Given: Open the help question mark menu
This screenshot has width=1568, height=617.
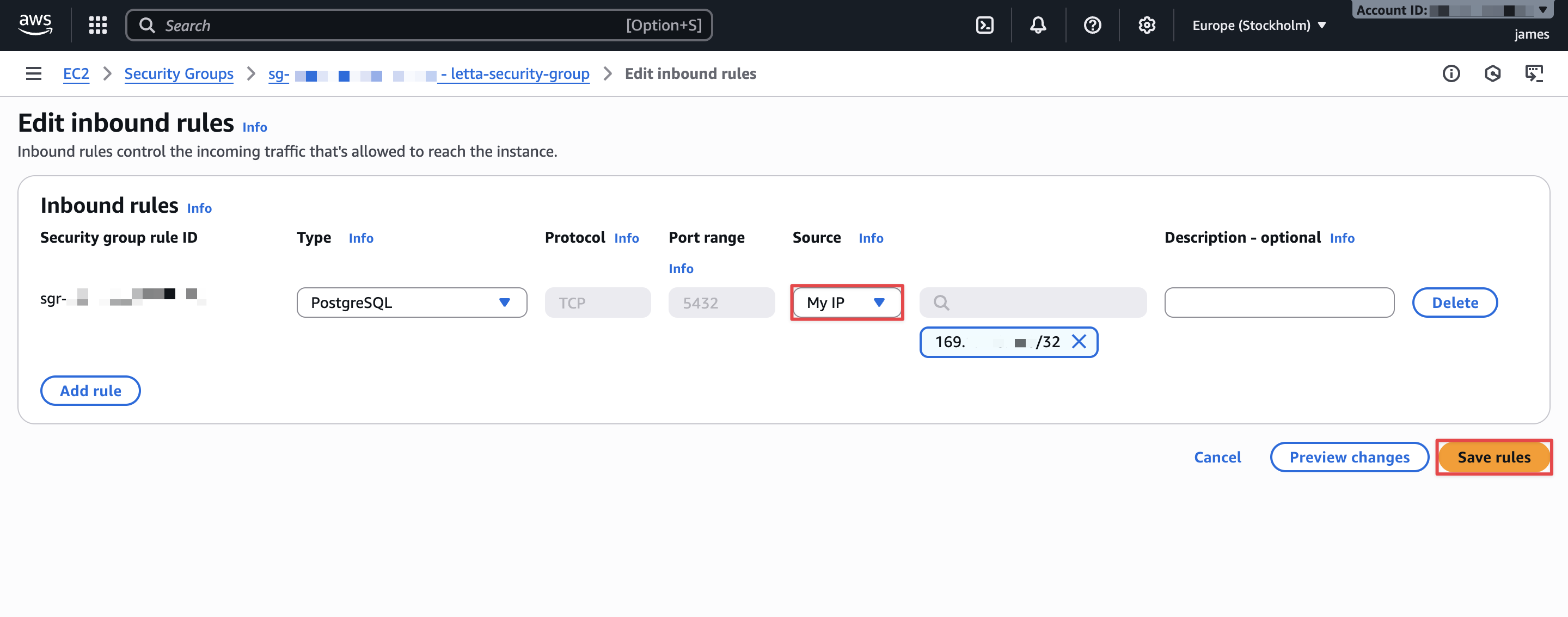Looking at the screenshot, I should (1092, 25).
